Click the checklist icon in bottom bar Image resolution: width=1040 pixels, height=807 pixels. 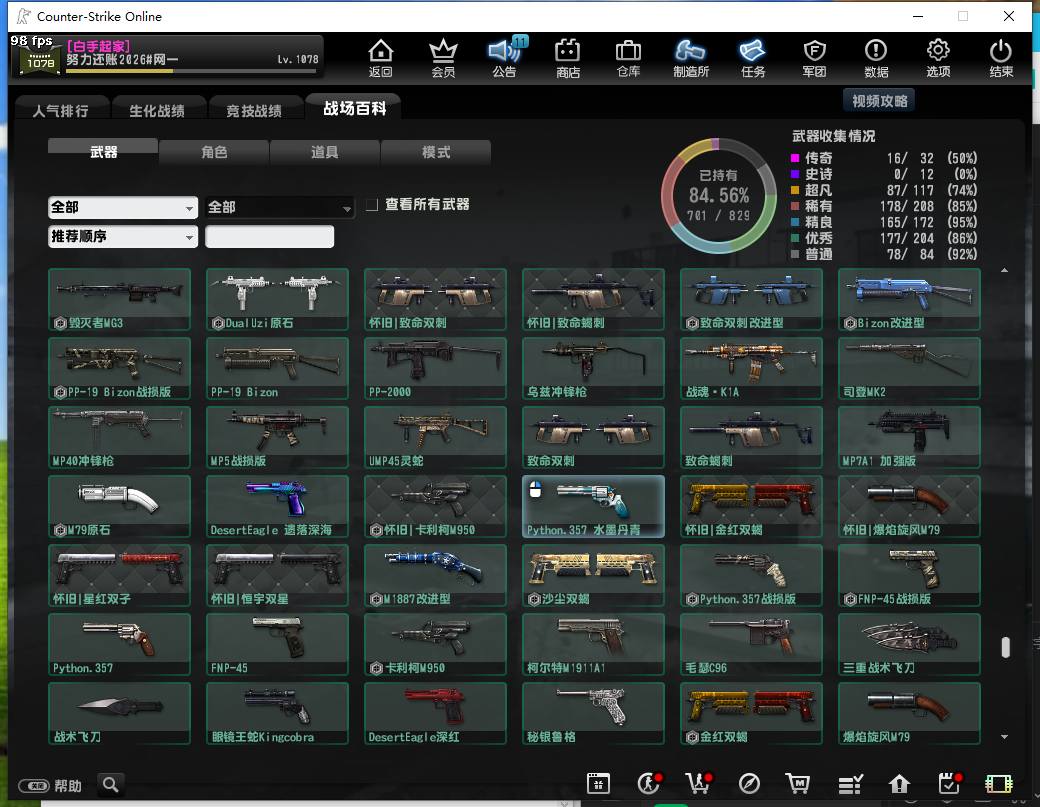tap(850, 784)
